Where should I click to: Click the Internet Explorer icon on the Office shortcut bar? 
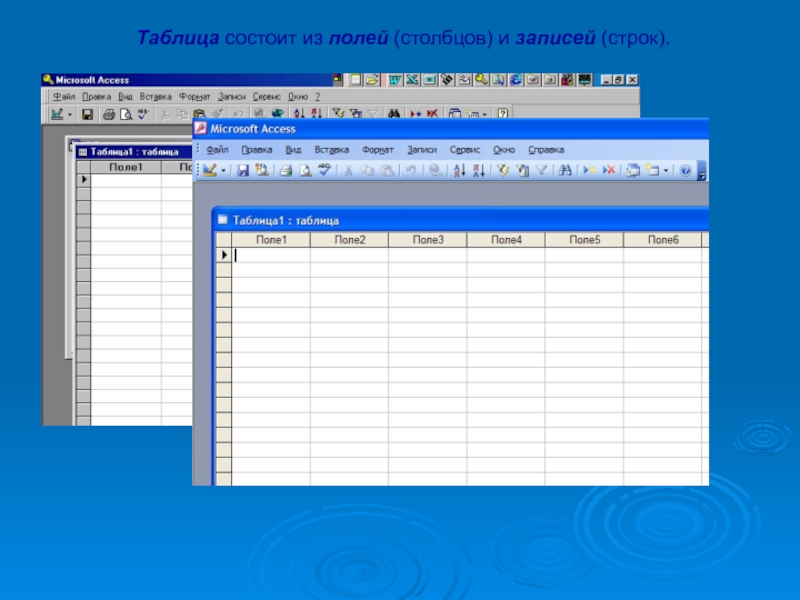(x=515, y=80)
